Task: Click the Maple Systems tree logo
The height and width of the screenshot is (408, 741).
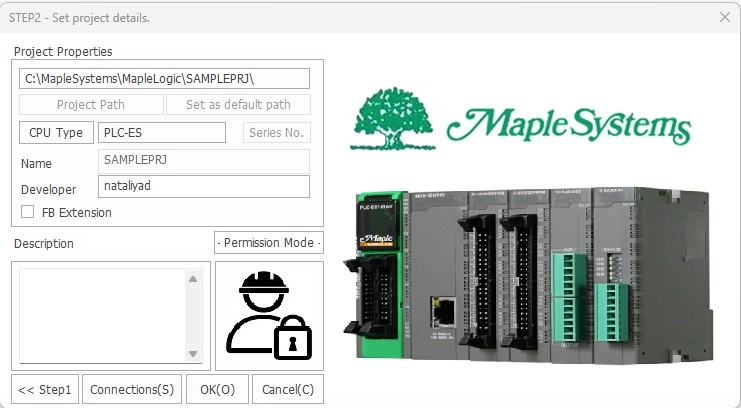Action: (x=393, y=119)
